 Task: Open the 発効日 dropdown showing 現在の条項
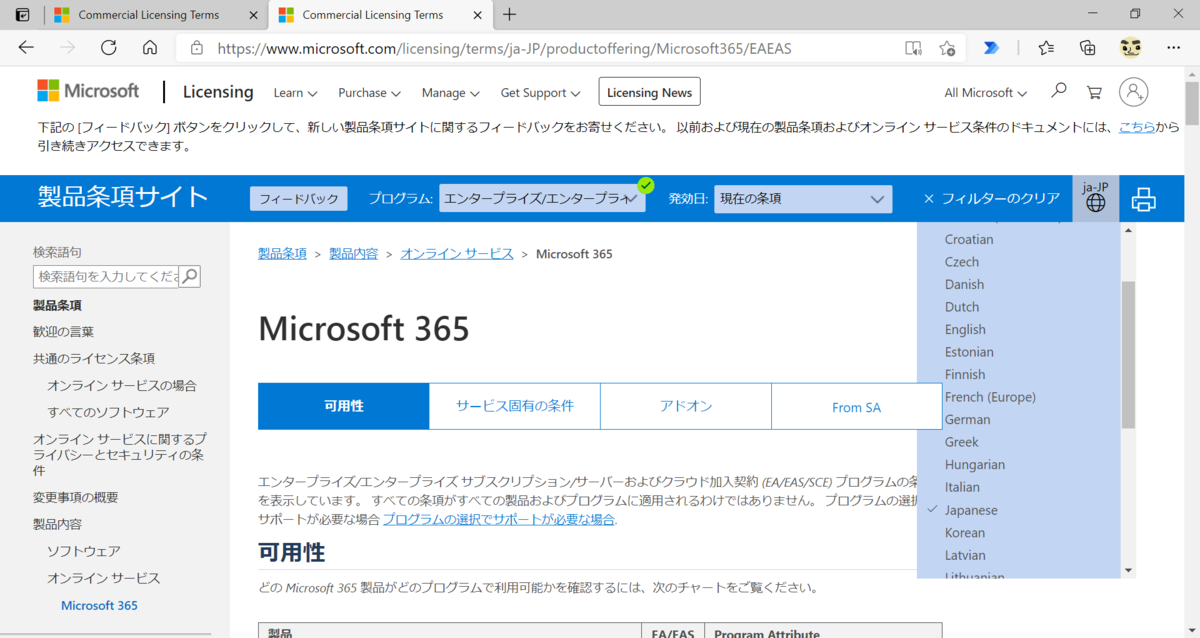(x=803, y=199)
